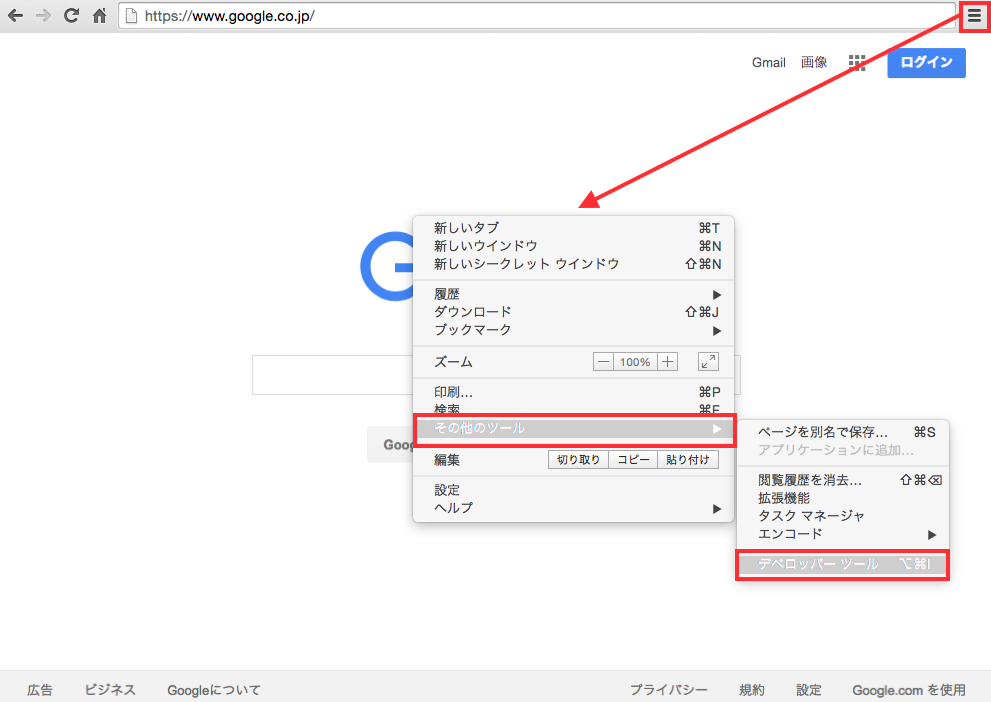Click the forward navigation arrow
Viewport: 991px width, 702px height.
pos(42,15)
